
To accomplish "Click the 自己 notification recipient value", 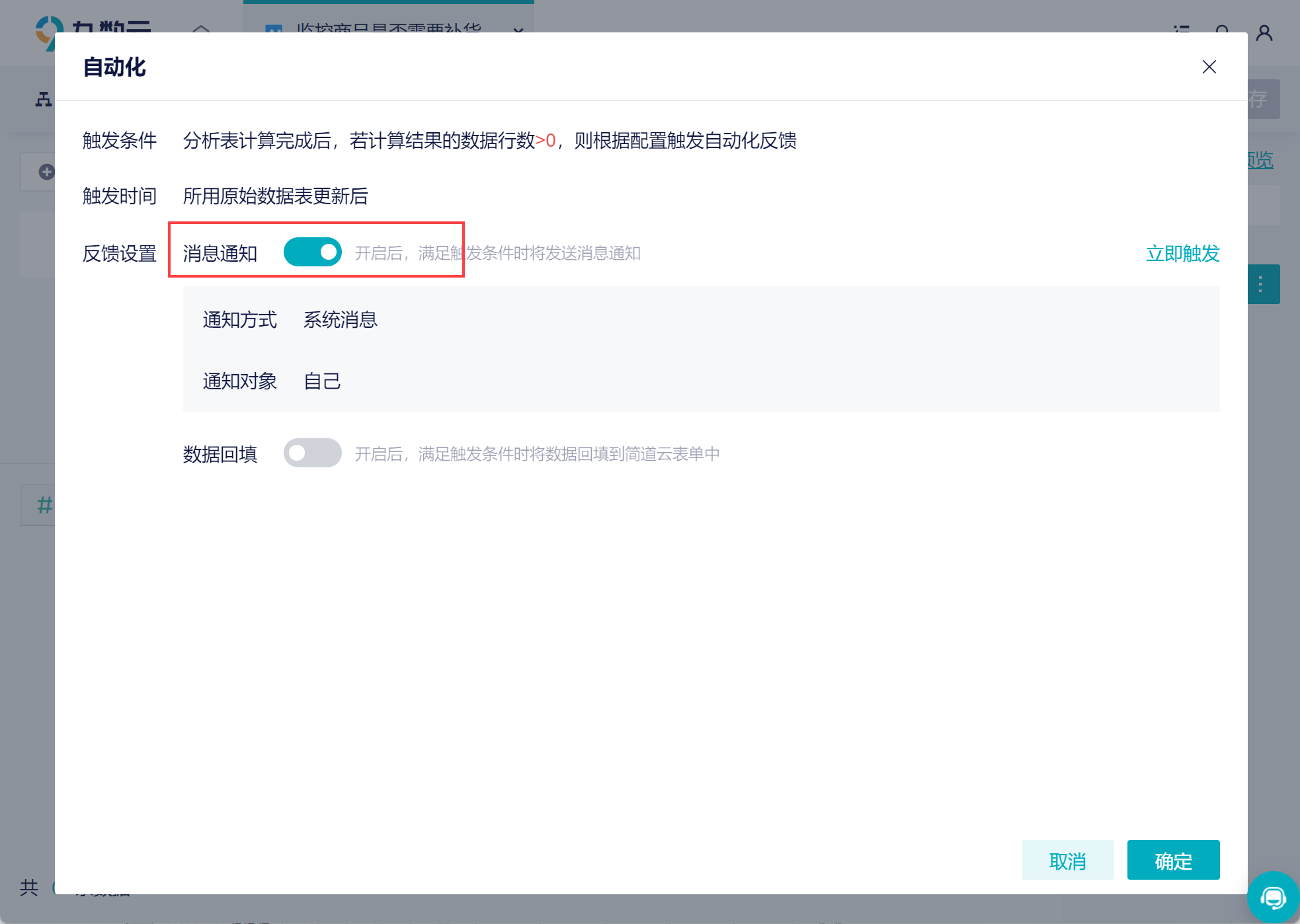I will (322, 381).
